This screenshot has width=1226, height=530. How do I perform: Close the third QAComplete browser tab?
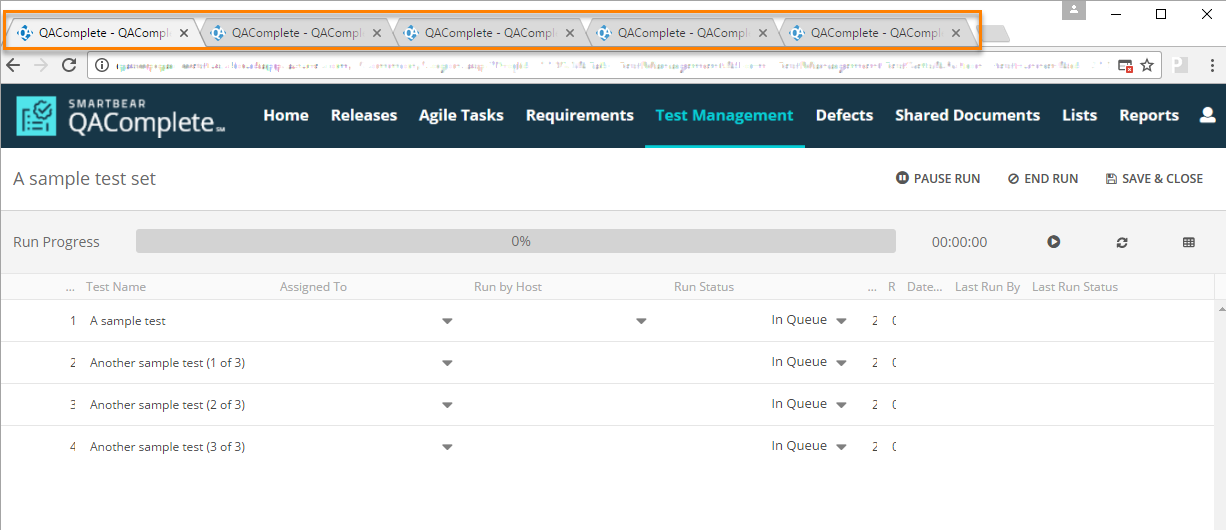pos(570,33)
